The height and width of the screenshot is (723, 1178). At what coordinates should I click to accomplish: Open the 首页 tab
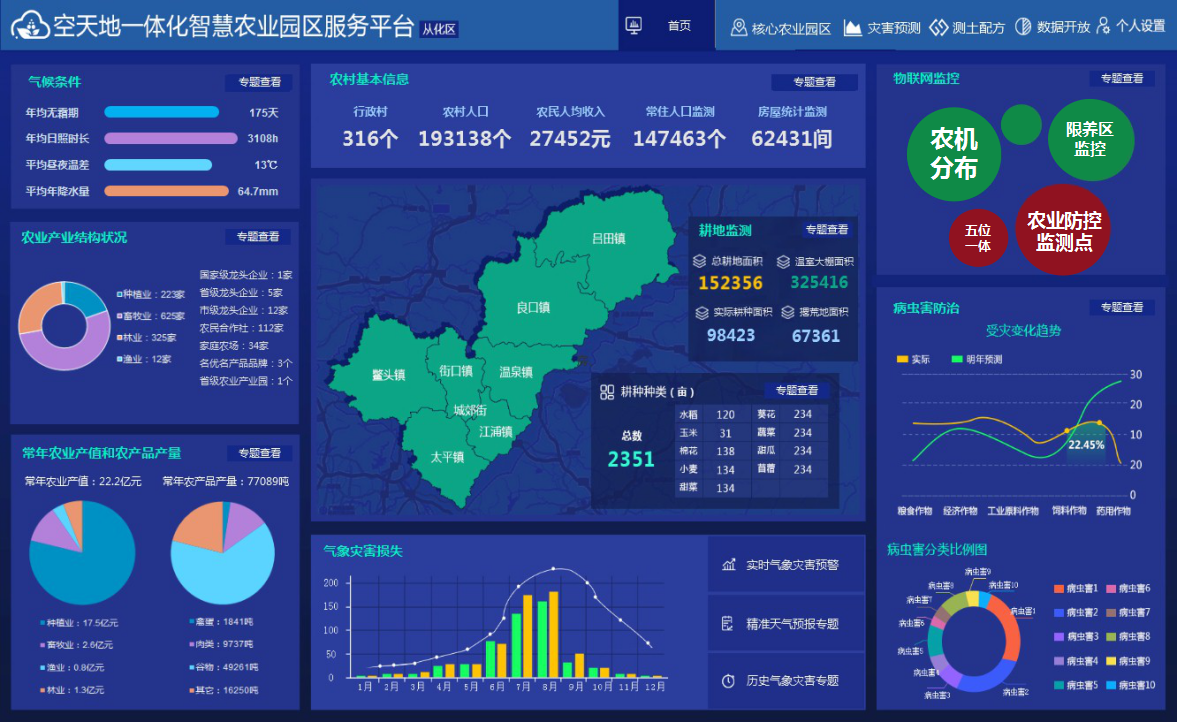pyautogui.click(x=679, y=26)
